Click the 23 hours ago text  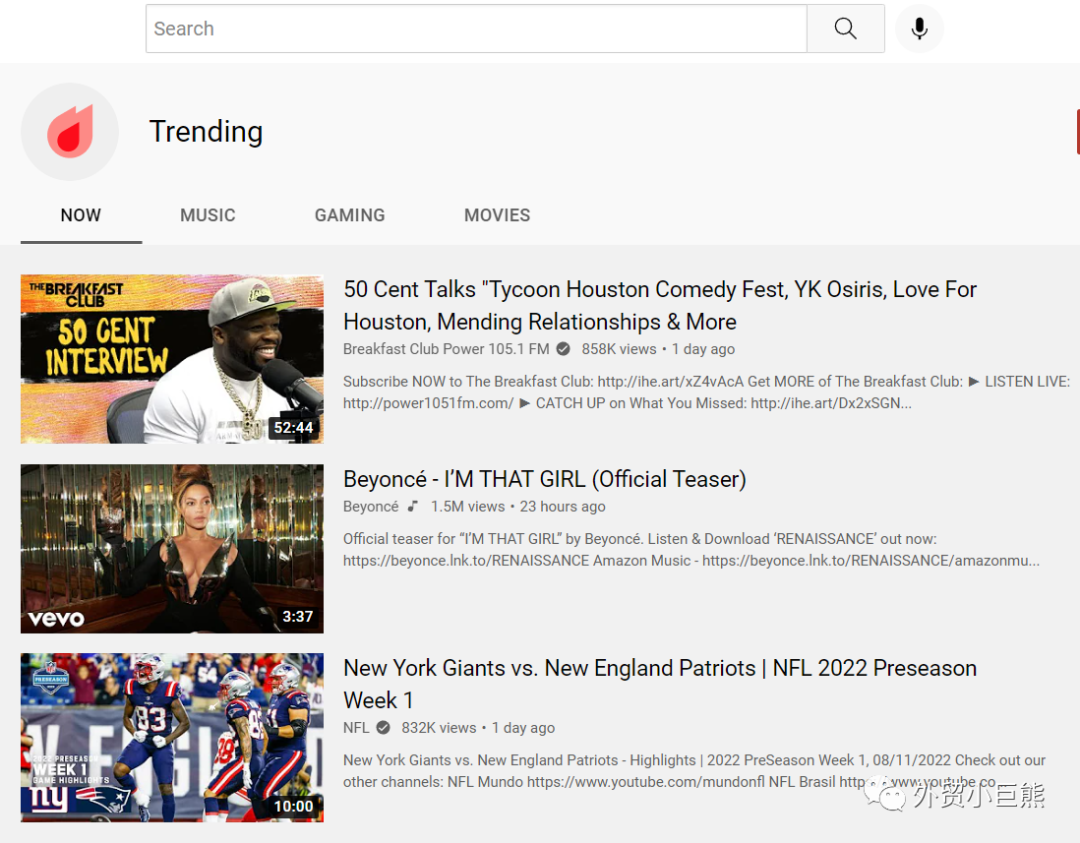click(x=563, y=506)
